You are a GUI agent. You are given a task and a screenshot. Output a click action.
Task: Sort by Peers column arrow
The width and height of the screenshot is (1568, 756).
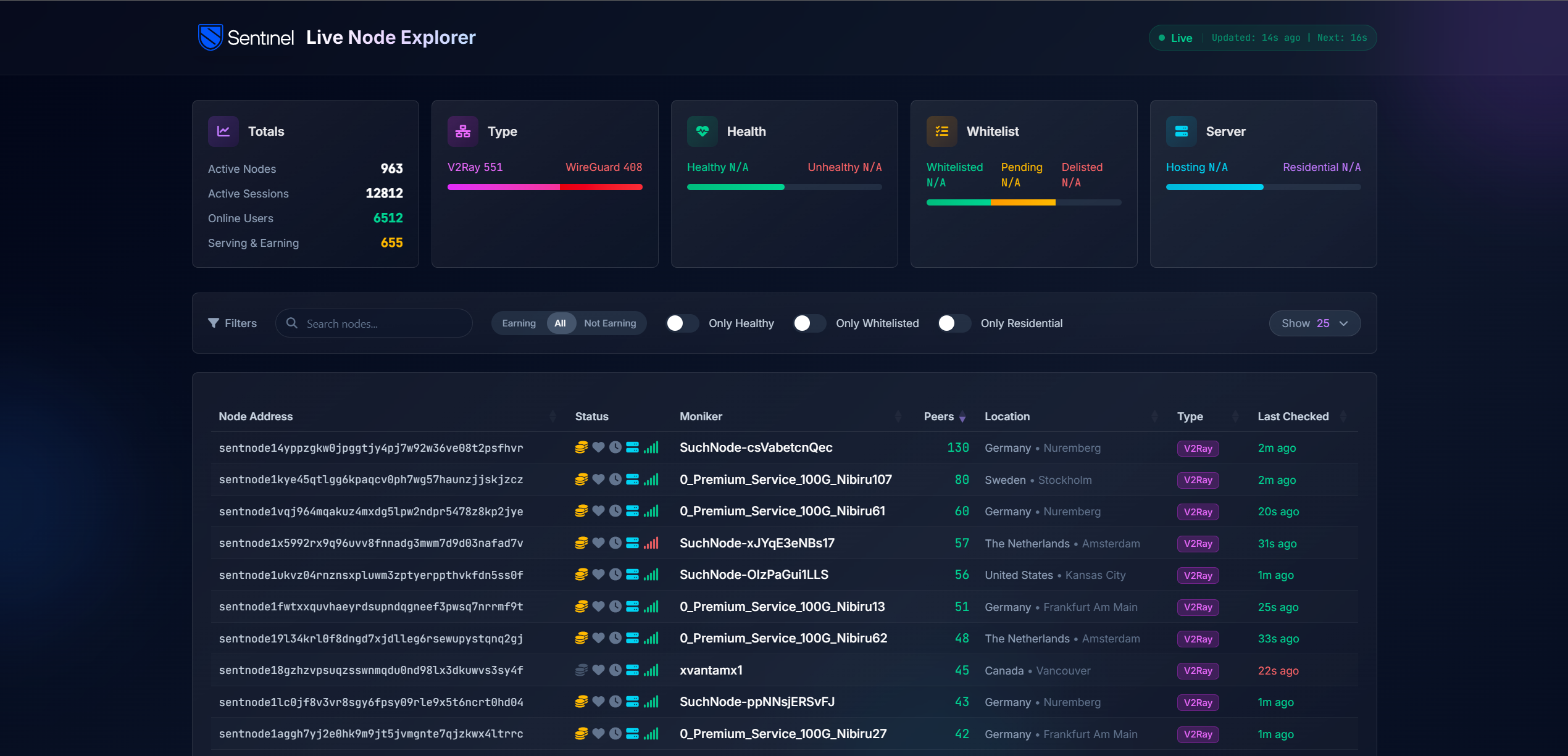(962, 417)
